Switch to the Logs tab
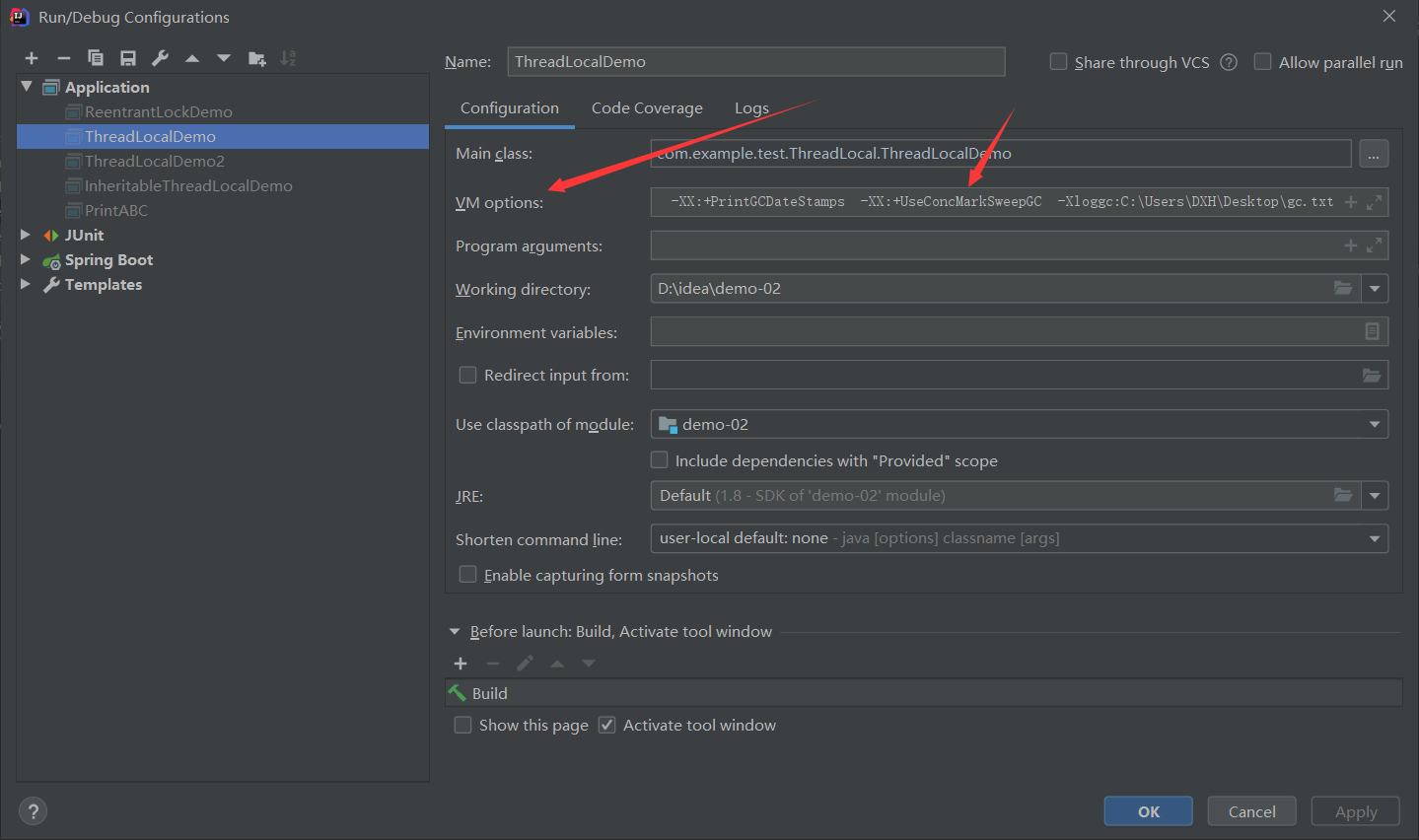The image size is (1419, 840). coord(751,108)
